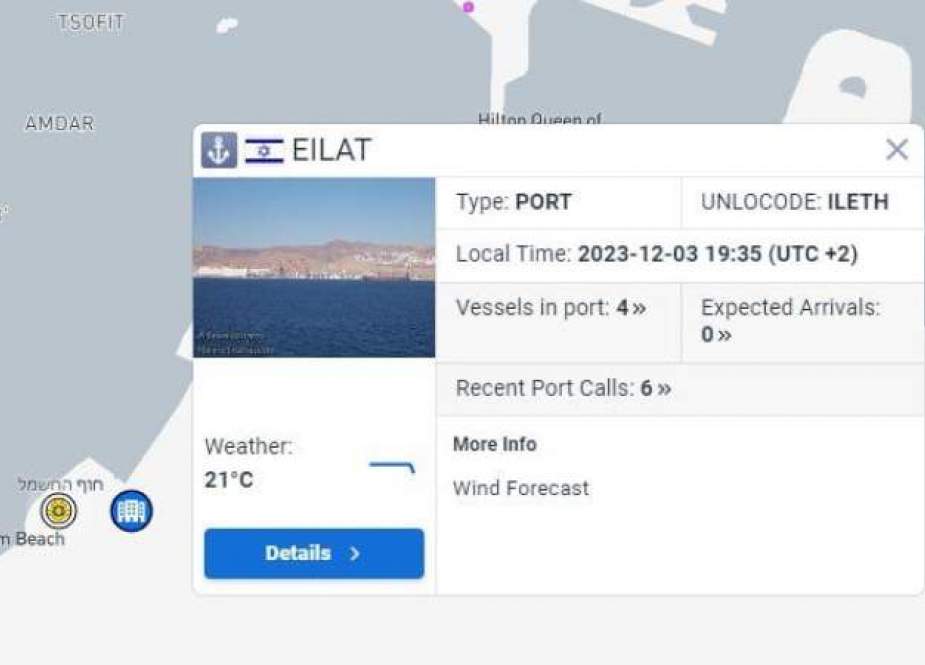Click the blue Details button
This screenshot has width=925, height=665.
click(x=314, y=553)
